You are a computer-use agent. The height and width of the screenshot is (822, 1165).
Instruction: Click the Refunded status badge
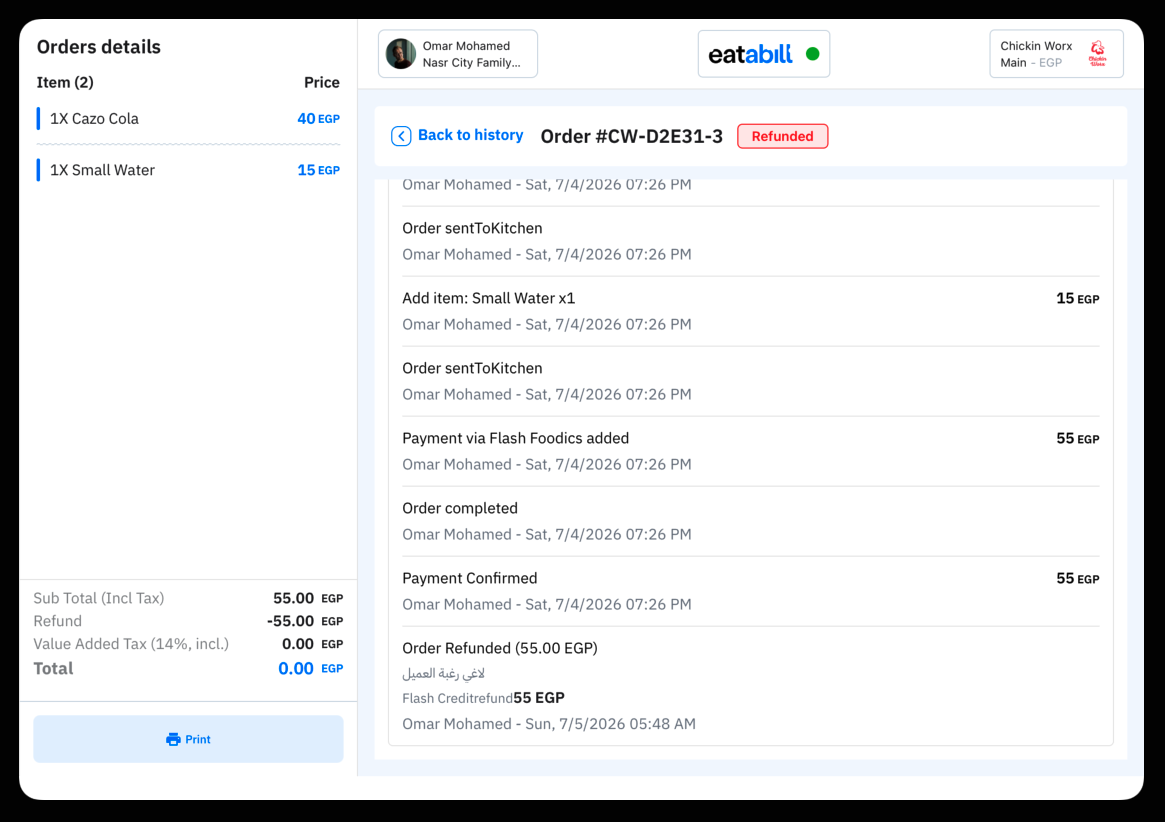click(782, 136)
